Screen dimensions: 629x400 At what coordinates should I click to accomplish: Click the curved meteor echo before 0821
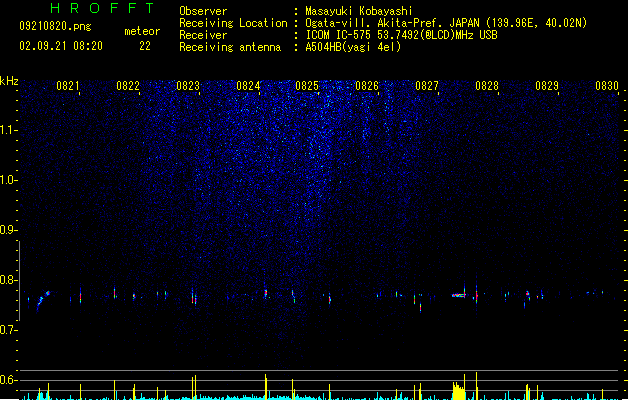click(x=43, y=300)
